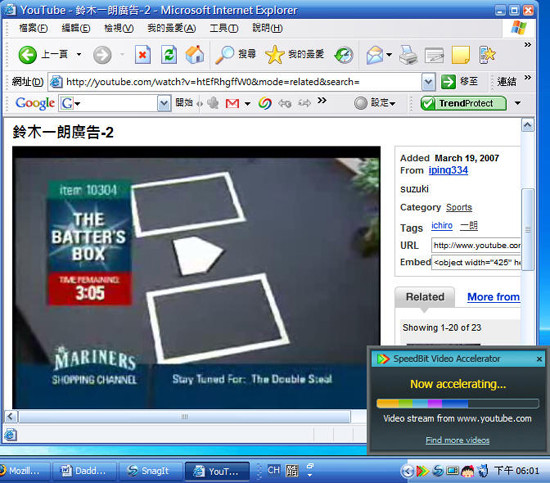Click the yellow note Discuss icon
This screenshot has width=550, height=483.
[461, 55]
